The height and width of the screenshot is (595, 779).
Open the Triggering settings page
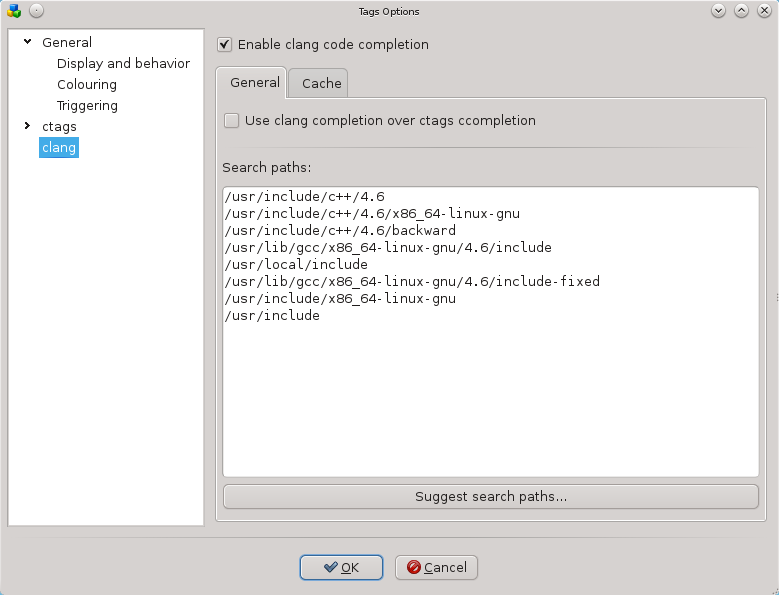(x=87, y=105)
